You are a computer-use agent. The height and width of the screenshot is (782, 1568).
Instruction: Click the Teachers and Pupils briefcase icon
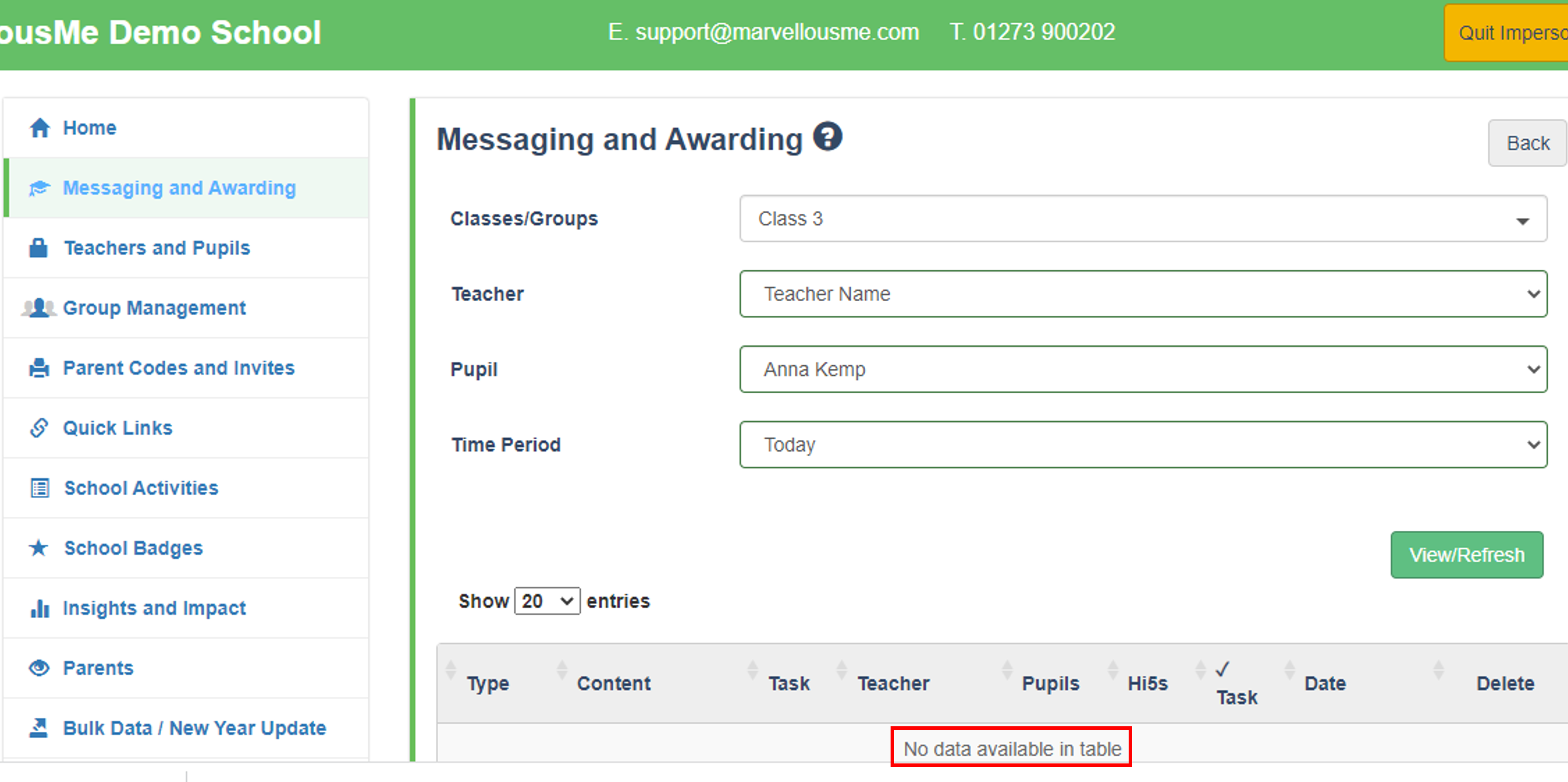[x=38, y=248]
